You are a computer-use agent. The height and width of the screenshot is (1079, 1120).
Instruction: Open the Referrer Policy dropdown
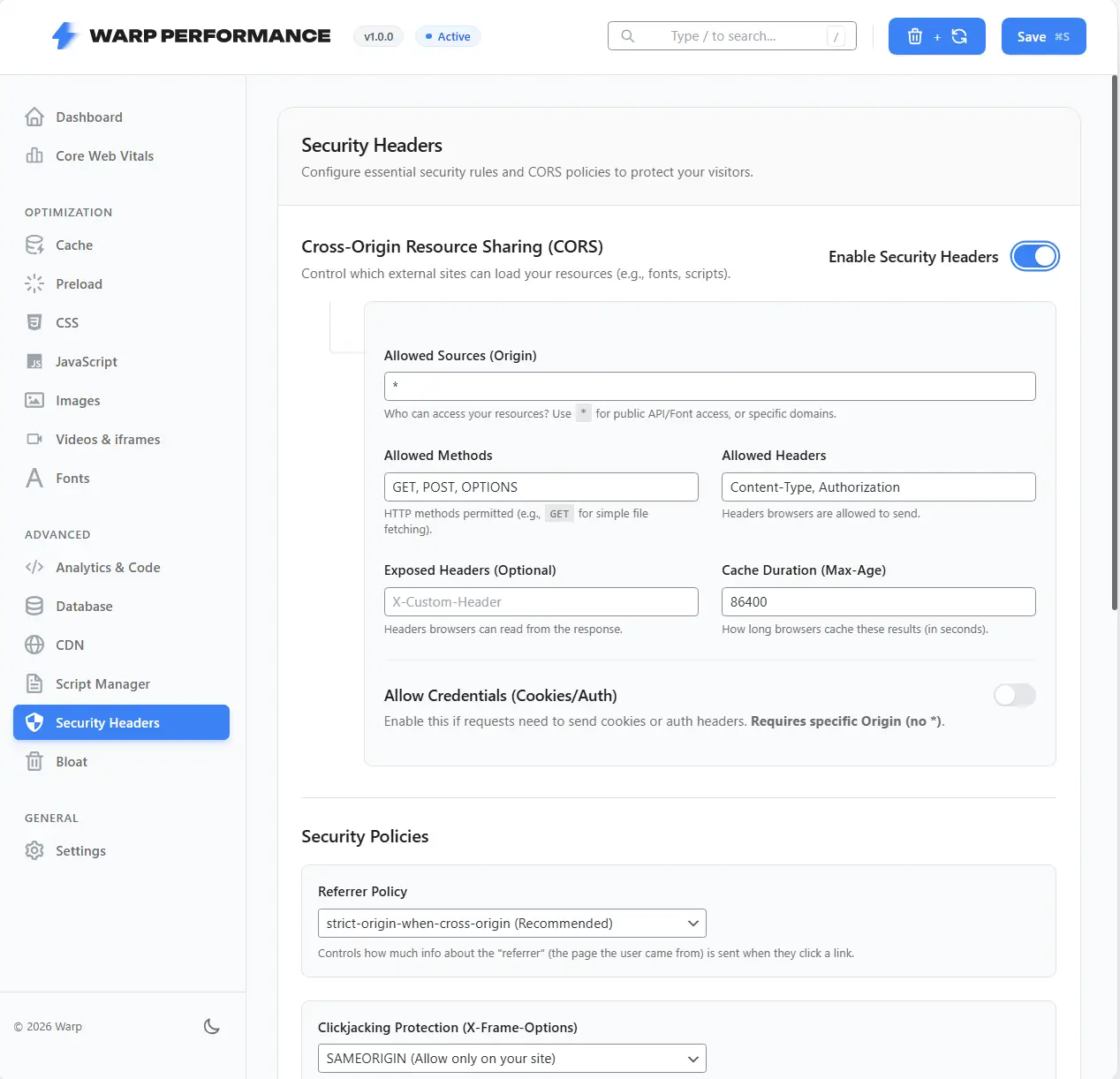[x=511, y=923]
